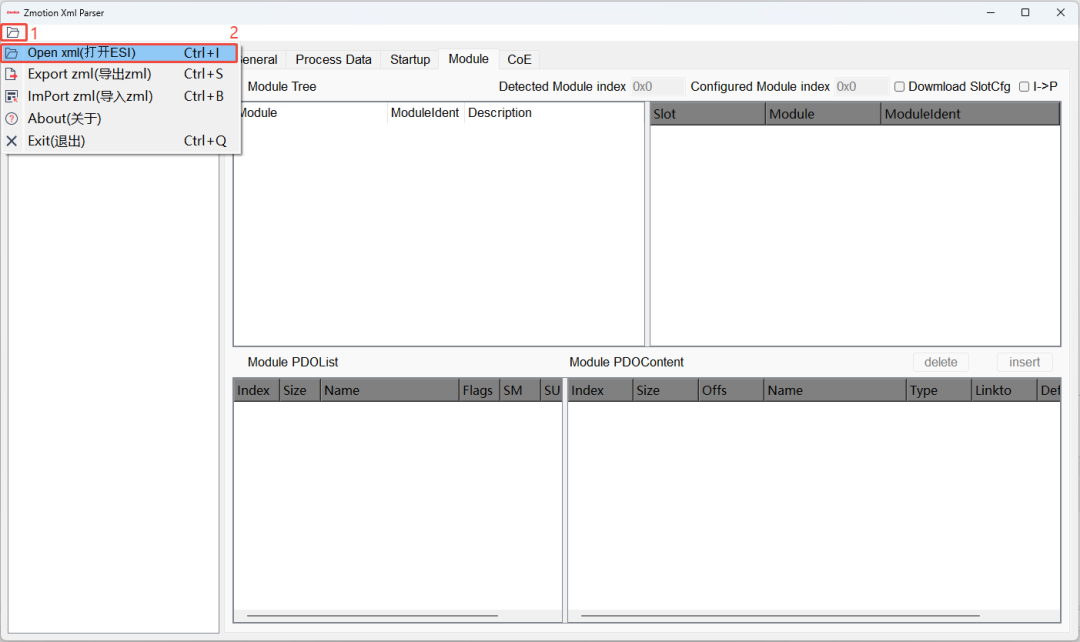The height and width of the screenshot is (642, 1080).
Task: Click the insert button
Action: pos(1024,362)
